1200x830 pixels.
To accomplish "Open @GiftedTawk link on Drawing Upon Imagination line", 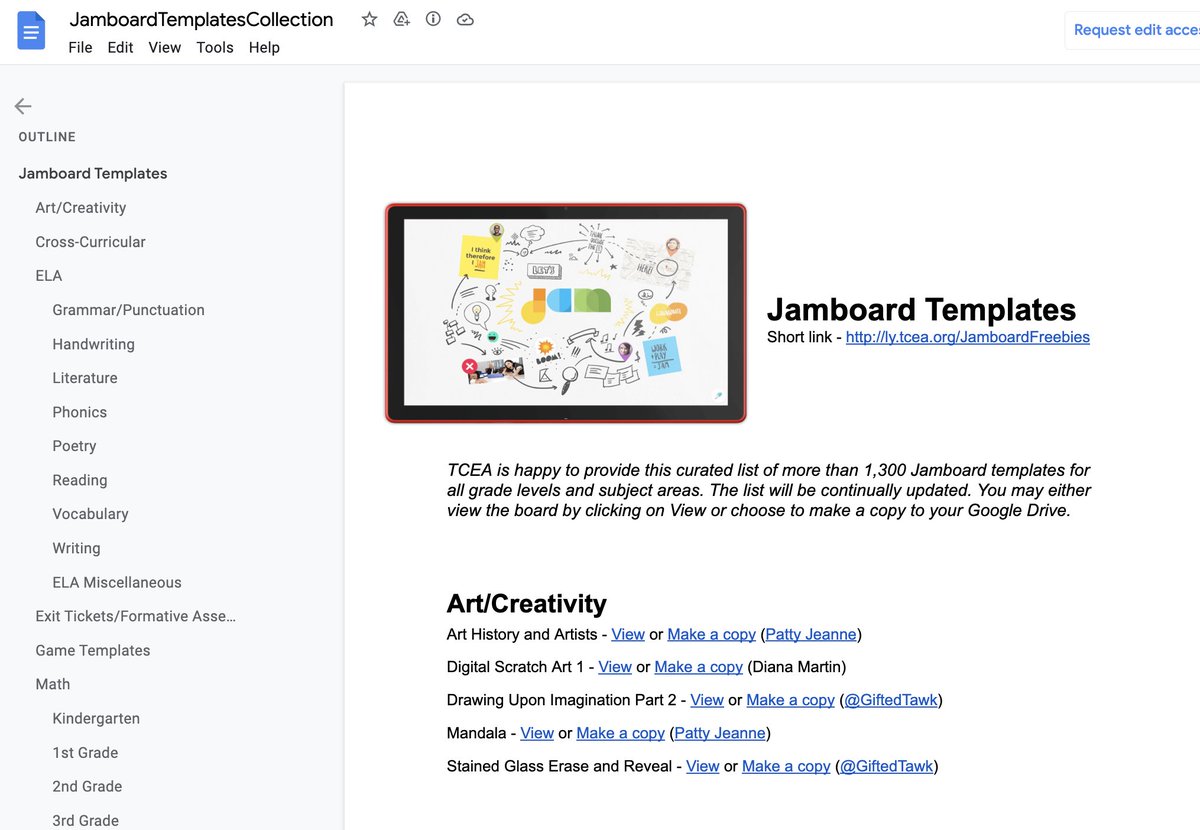I will pyautogui.click(x=891, y=700).
